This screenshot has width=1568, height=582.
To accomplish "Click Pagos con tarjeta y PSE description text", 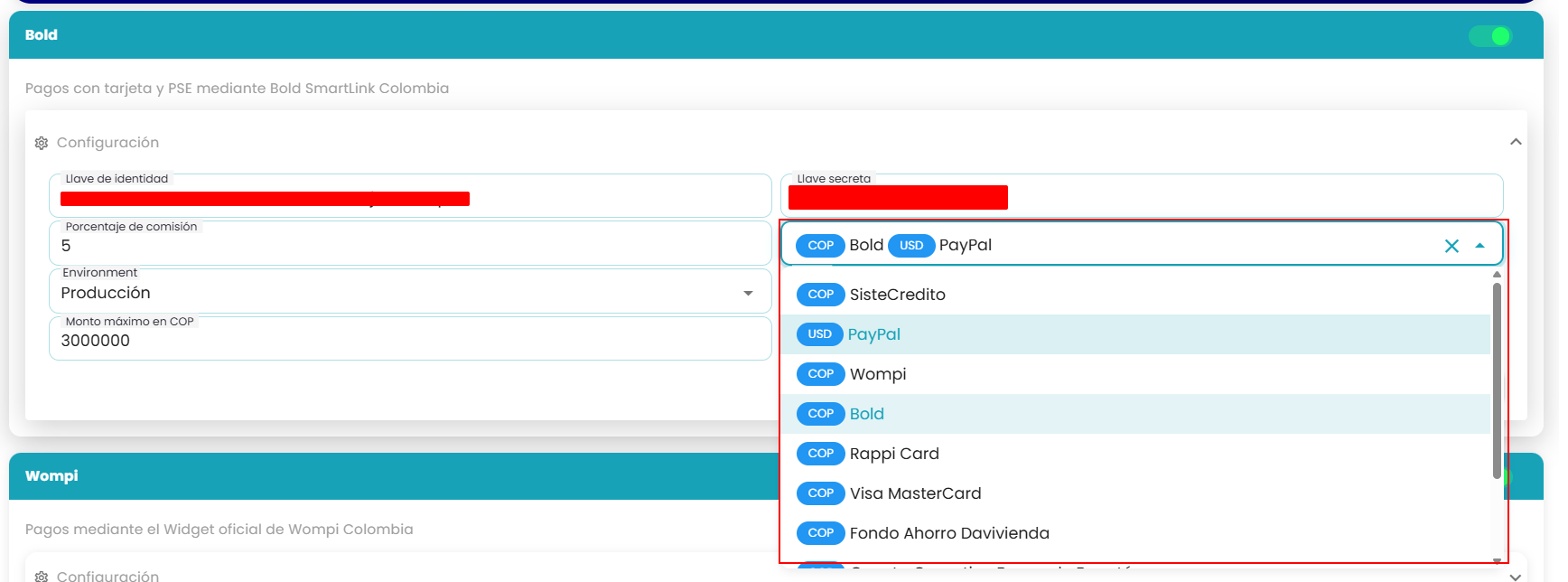I will coord(237,89).
